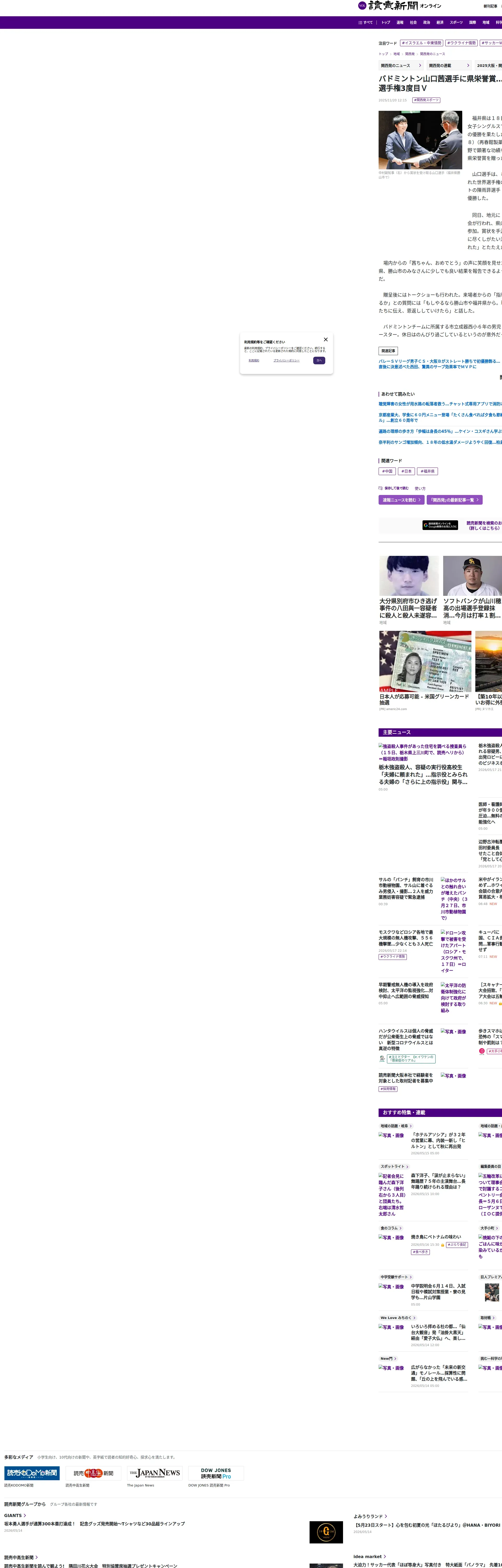Open the スポーツ navigation item

pyautogui.click(x=456, y=22)
